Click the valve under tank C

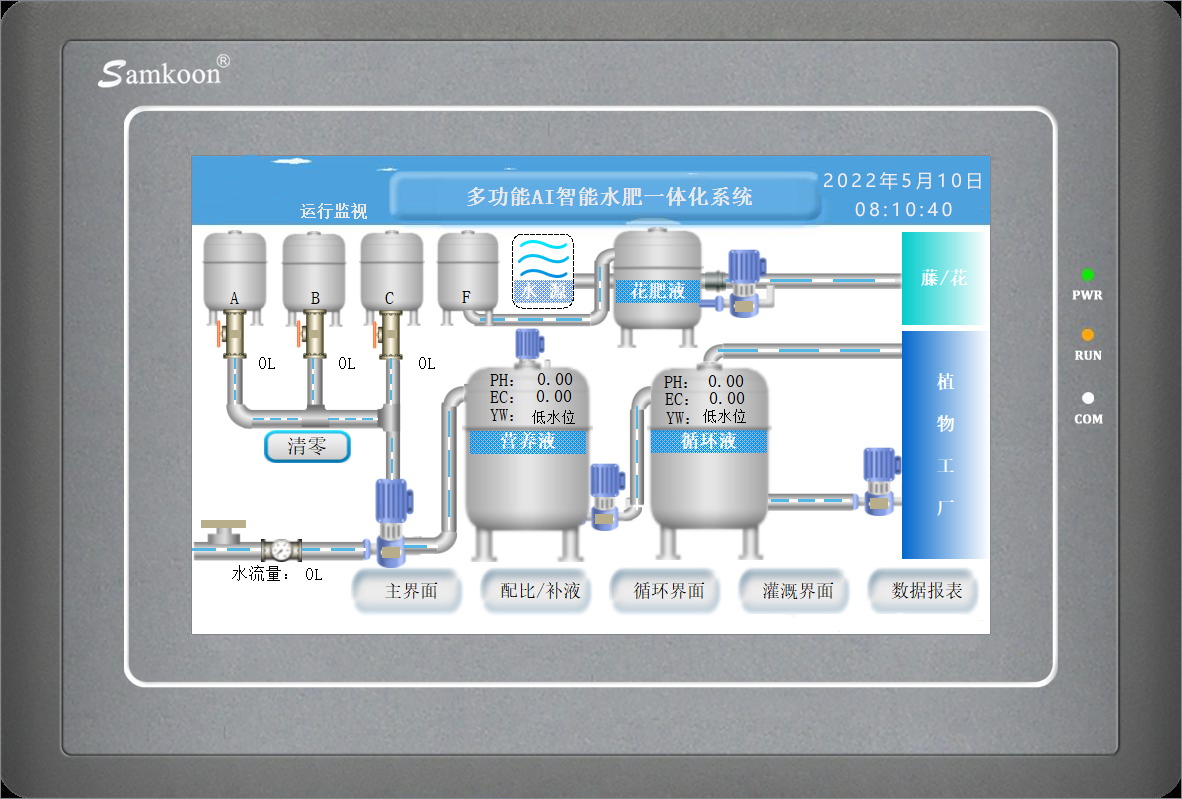point(389,334)
